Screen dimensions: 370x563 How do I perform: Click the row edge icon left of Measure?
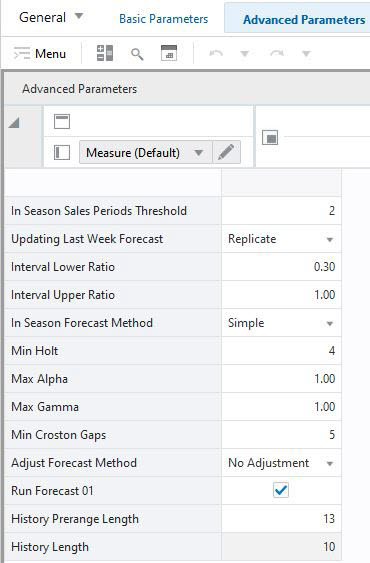(62, 153)
